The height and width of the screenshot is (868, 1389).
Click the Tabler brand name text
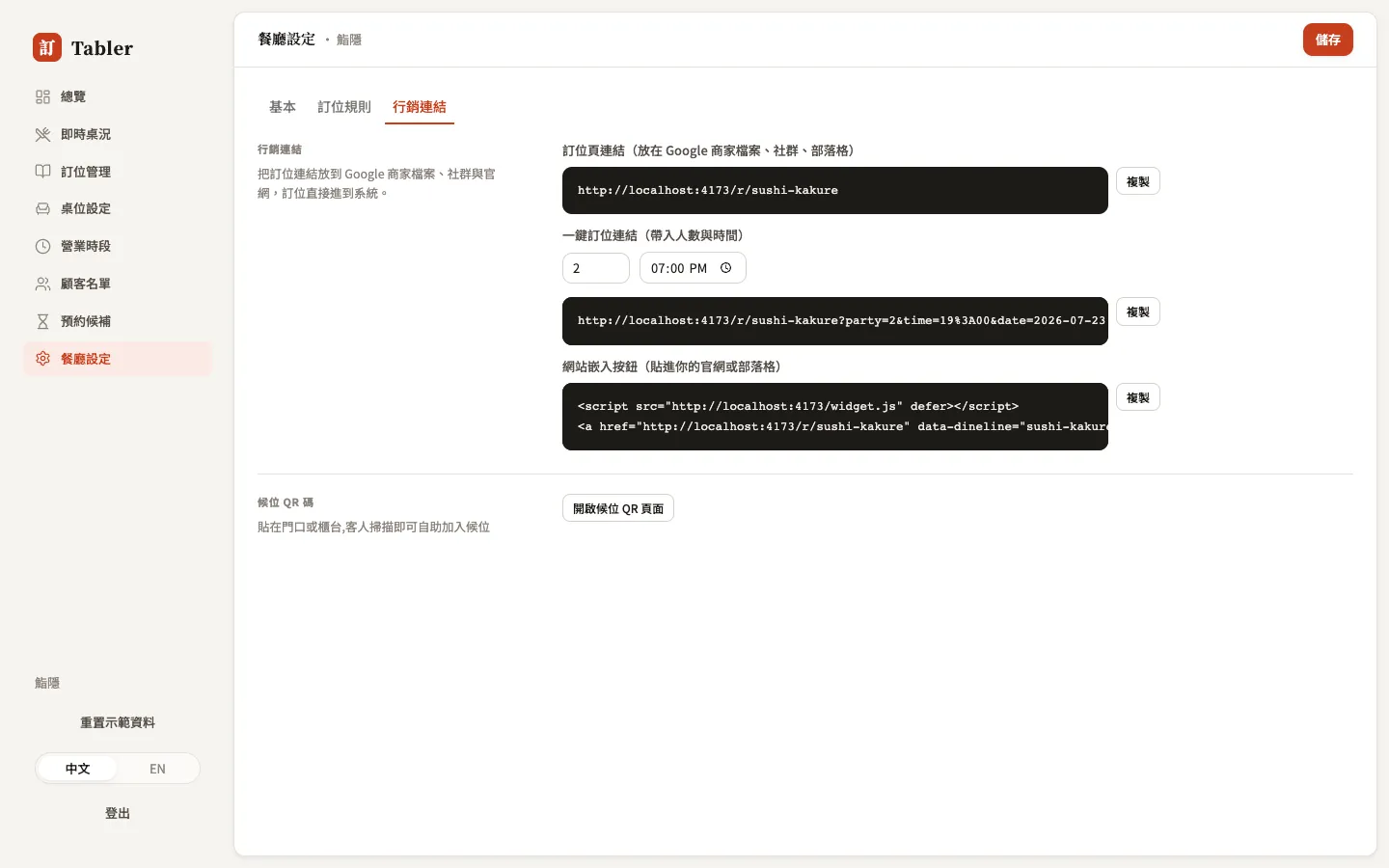tap(102, 48)
